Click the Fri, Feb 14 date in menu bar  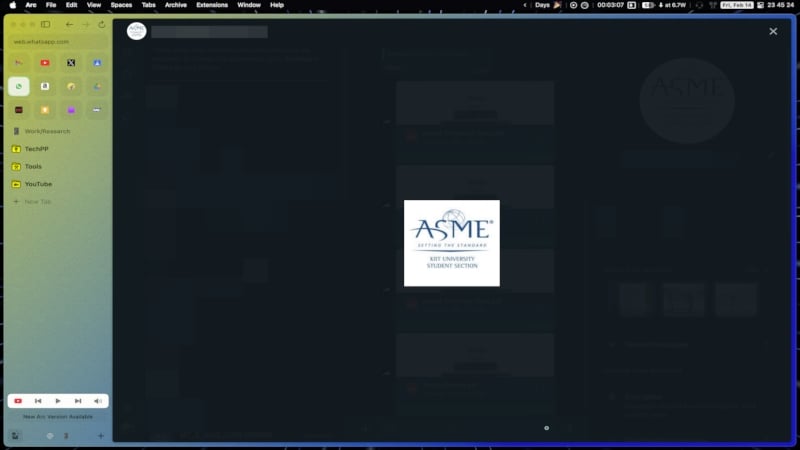pos(737,5)
